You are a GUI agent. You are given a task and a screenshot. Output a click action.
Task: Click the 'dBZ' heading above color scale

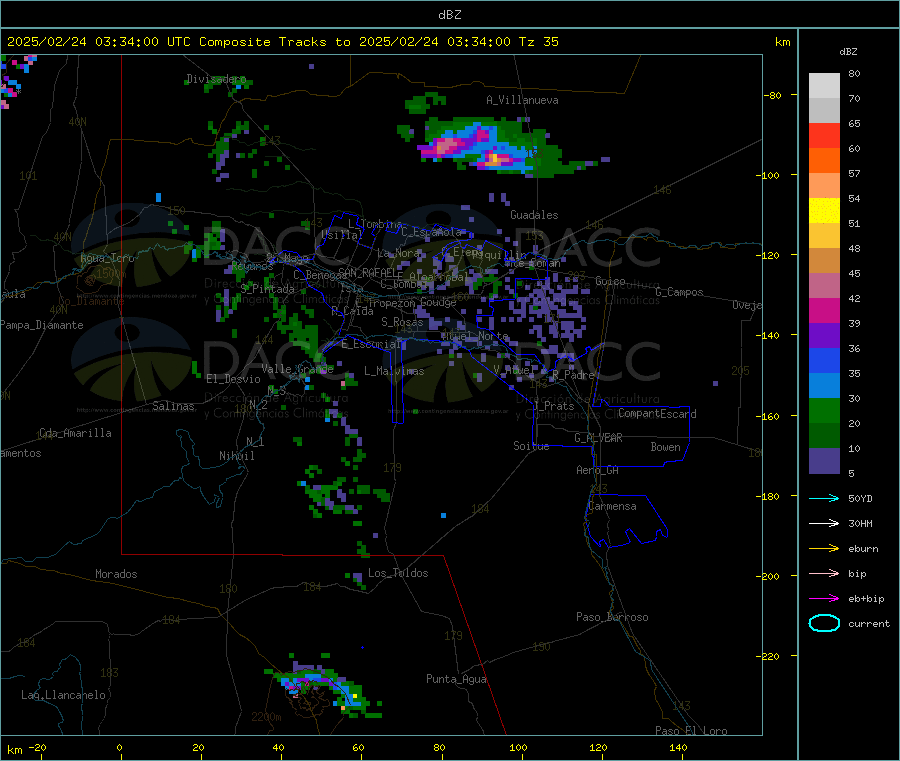coord(848,52)
